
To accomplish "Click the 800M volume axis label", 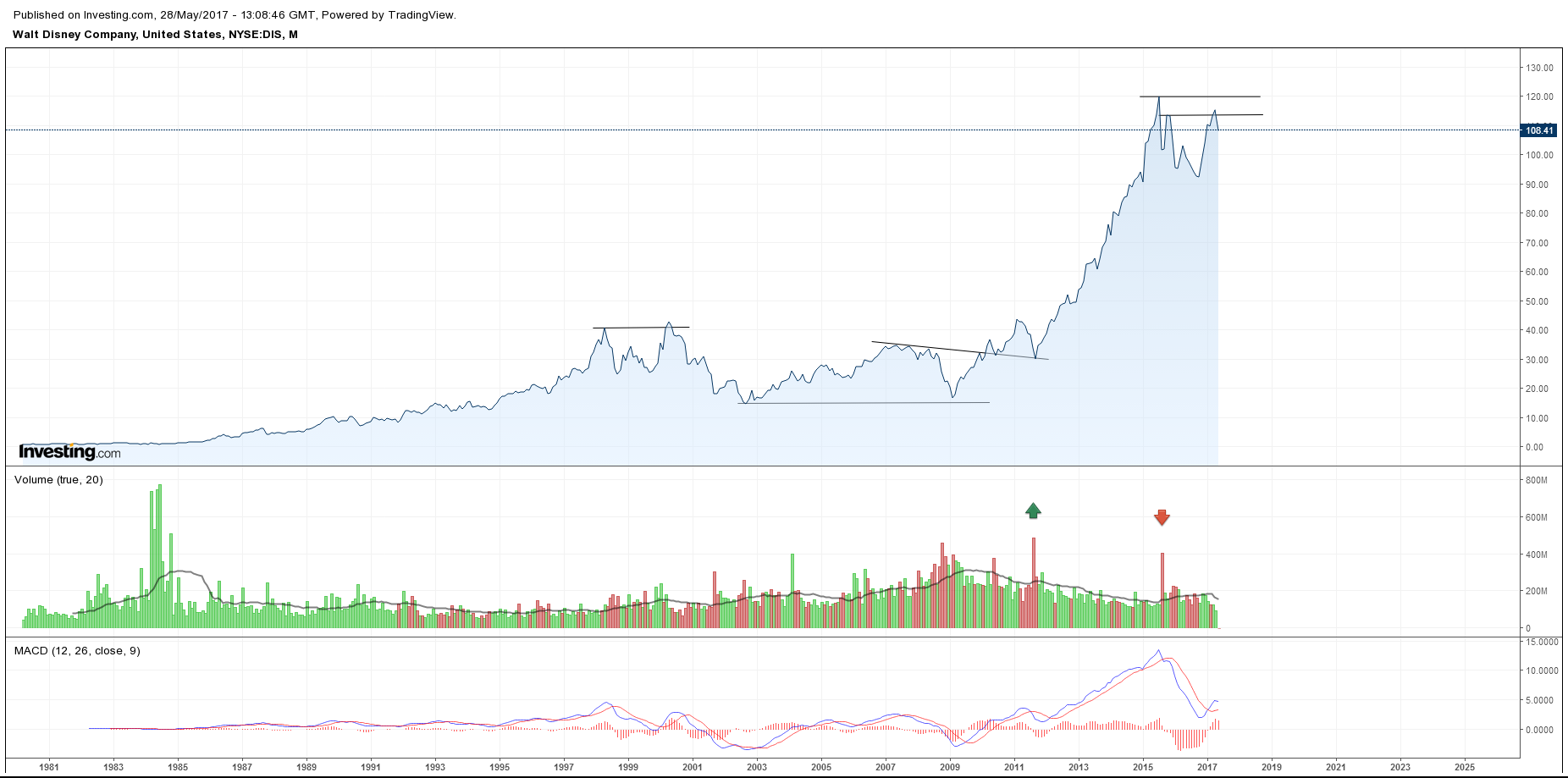I will tap(1536, 480).
